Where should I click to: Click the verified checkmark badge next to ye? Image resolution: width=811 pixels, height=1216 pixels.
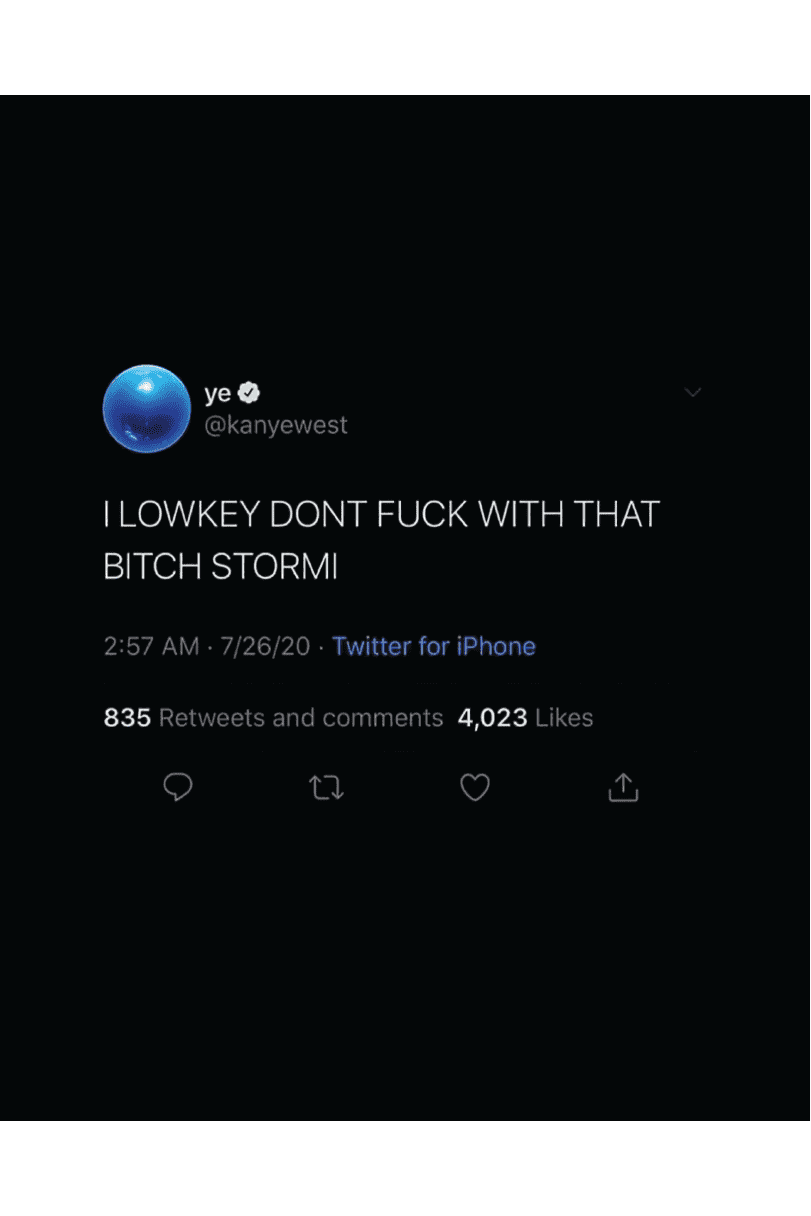click(249, 393)
